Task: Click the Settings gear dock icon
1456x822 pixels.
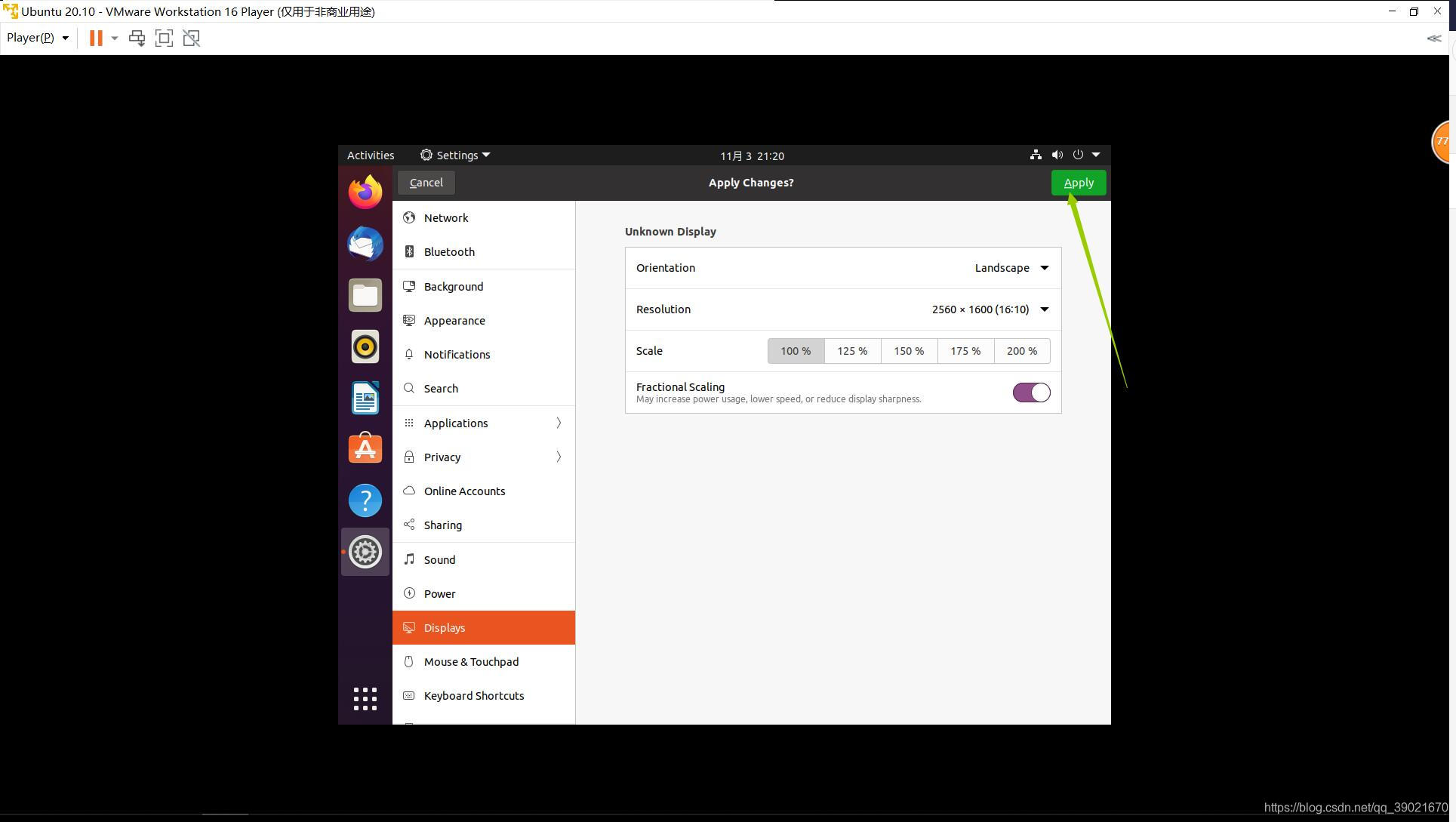Action: pyautogui.click(x=365, y=552)
